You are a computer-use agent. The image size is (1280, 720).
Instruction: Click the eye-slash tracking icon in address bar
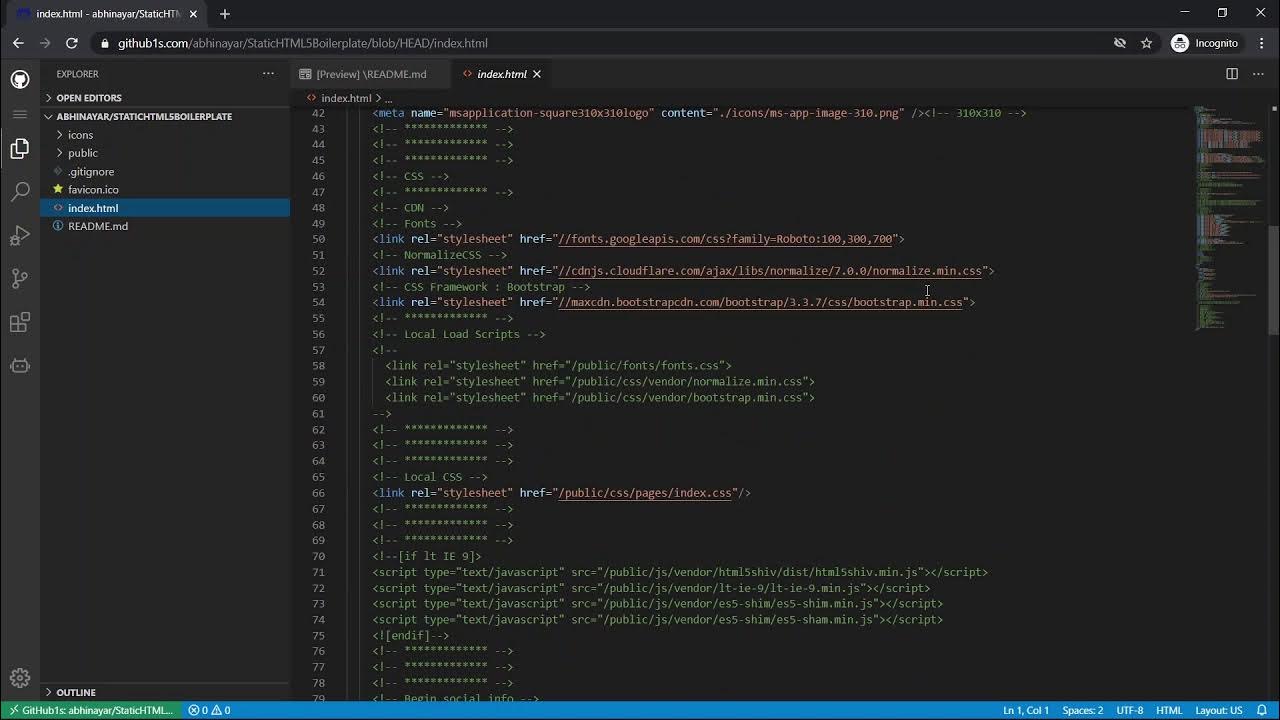pyautogui.click(x=1120, y=43)
